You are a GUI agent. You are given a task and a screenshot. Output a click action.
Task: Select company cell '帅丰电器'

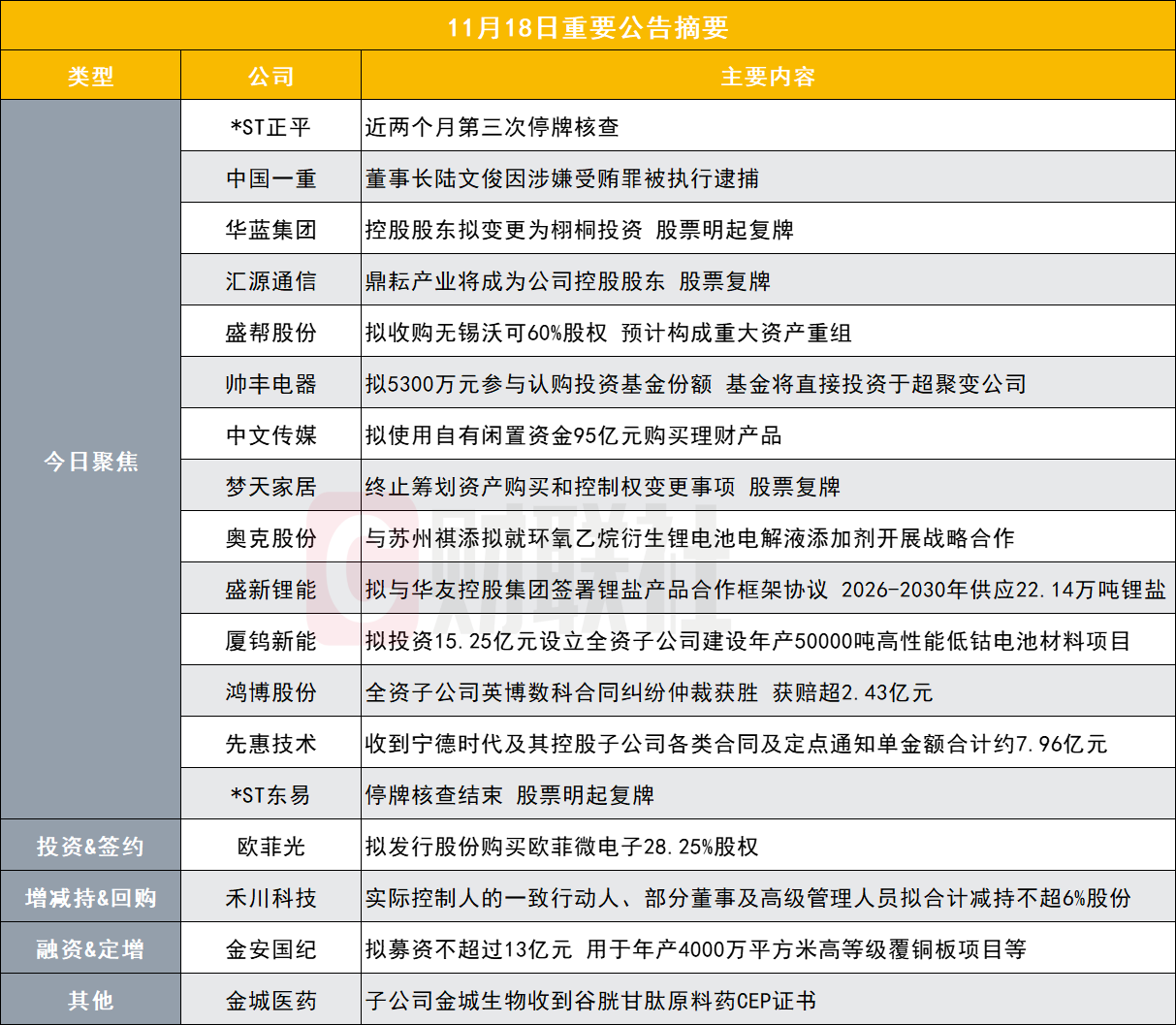tap(270, 384)
